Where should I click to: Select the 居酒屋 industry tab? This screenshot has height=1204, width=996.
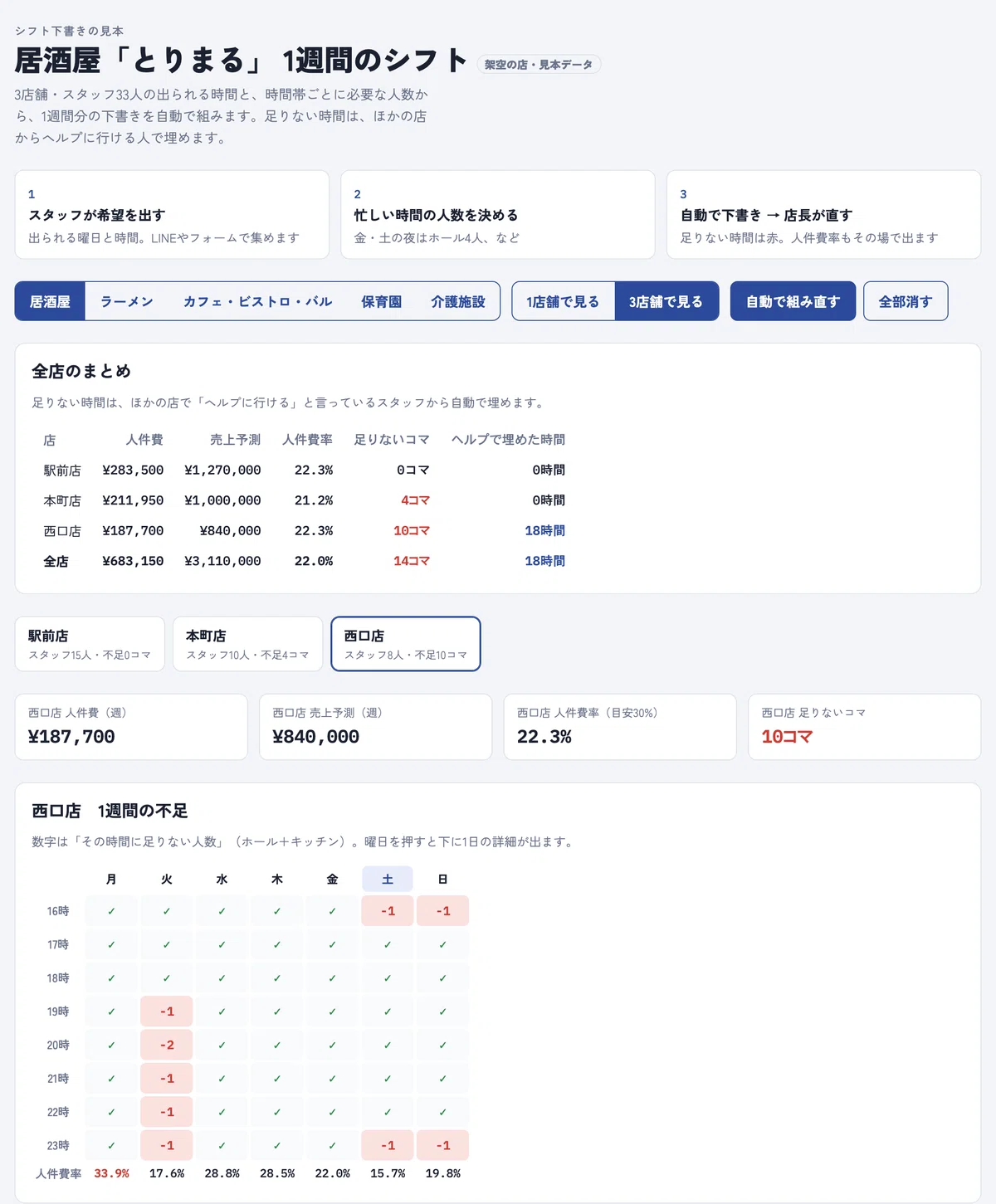pyautogui.click(x=50, y=301)
